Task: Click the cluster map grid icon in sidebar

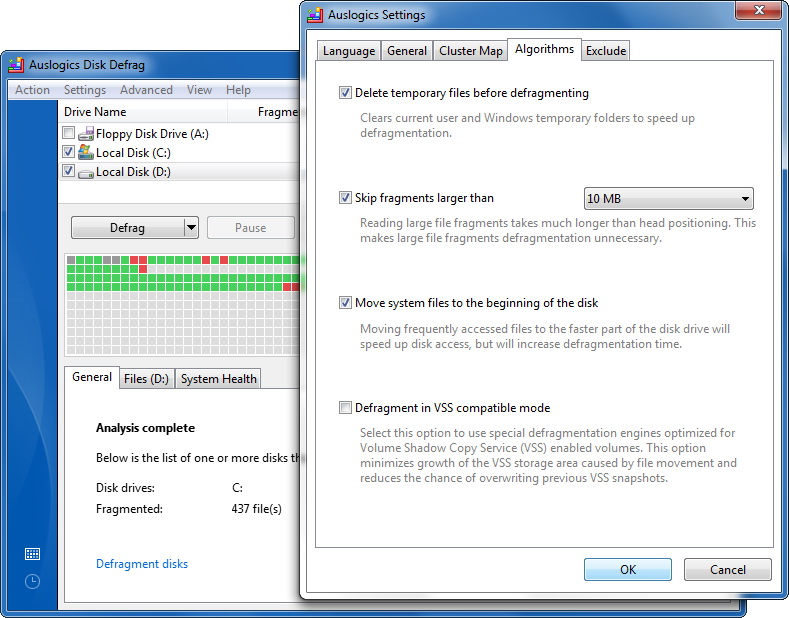Action: pos(32,554)
